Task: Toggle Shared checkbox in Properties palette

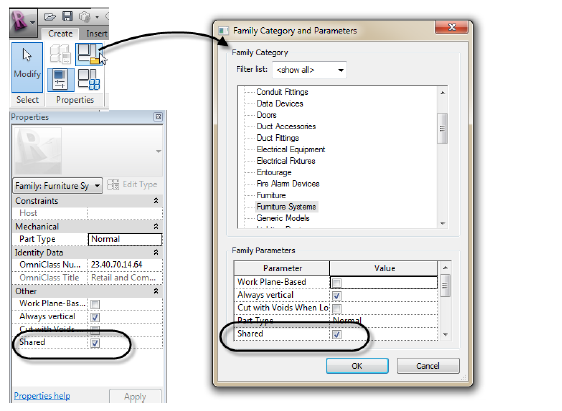Action: [95, 343]
